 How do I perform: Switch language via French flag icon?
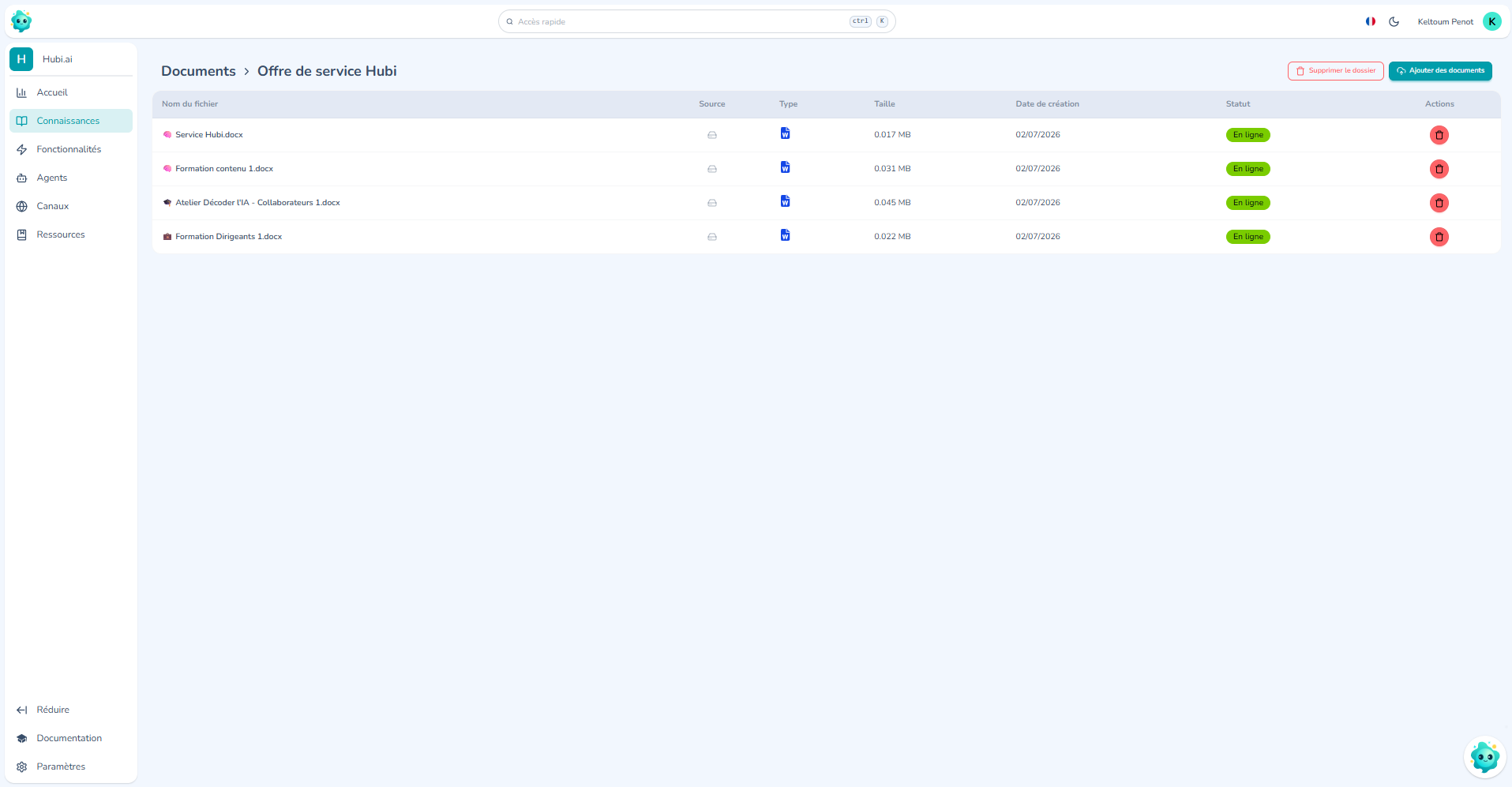(1371, 21)
